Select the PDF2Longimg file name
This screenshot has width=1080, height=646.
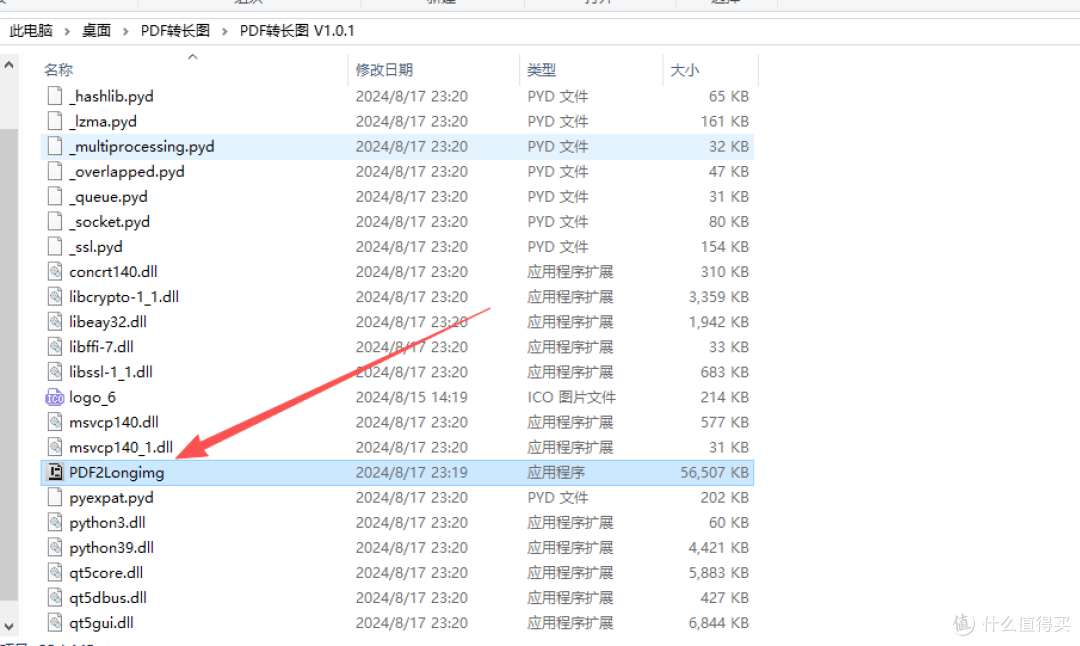pyautogui.click(x=116, y=472)
